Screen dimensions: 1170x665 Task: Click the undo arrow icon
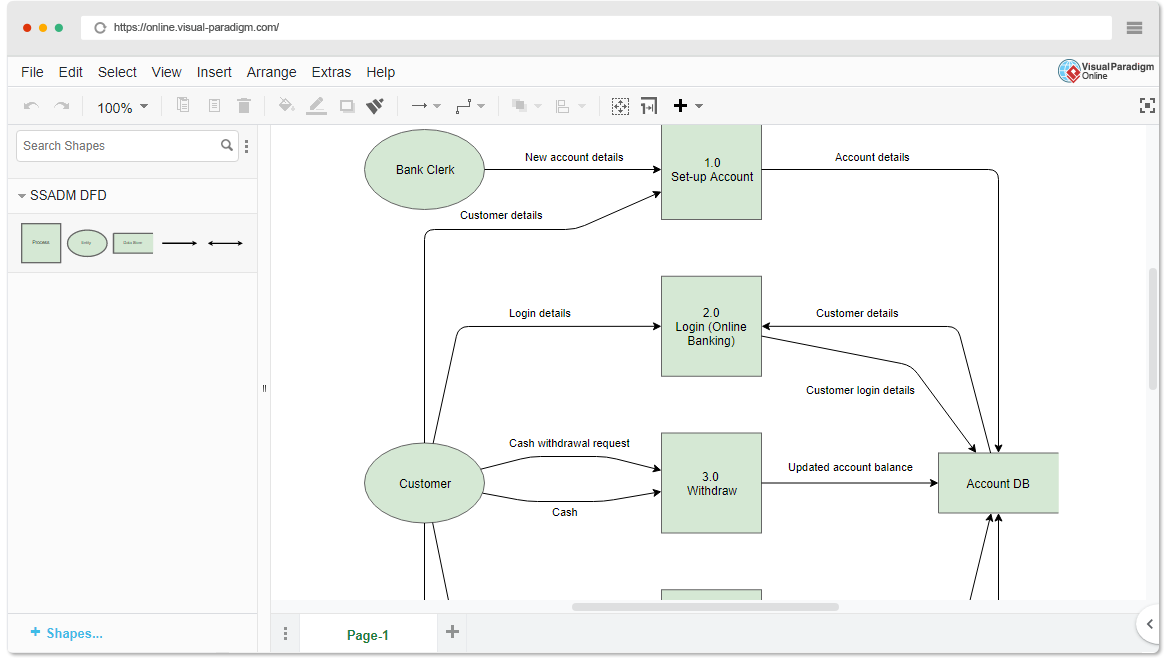coord(30,105)
